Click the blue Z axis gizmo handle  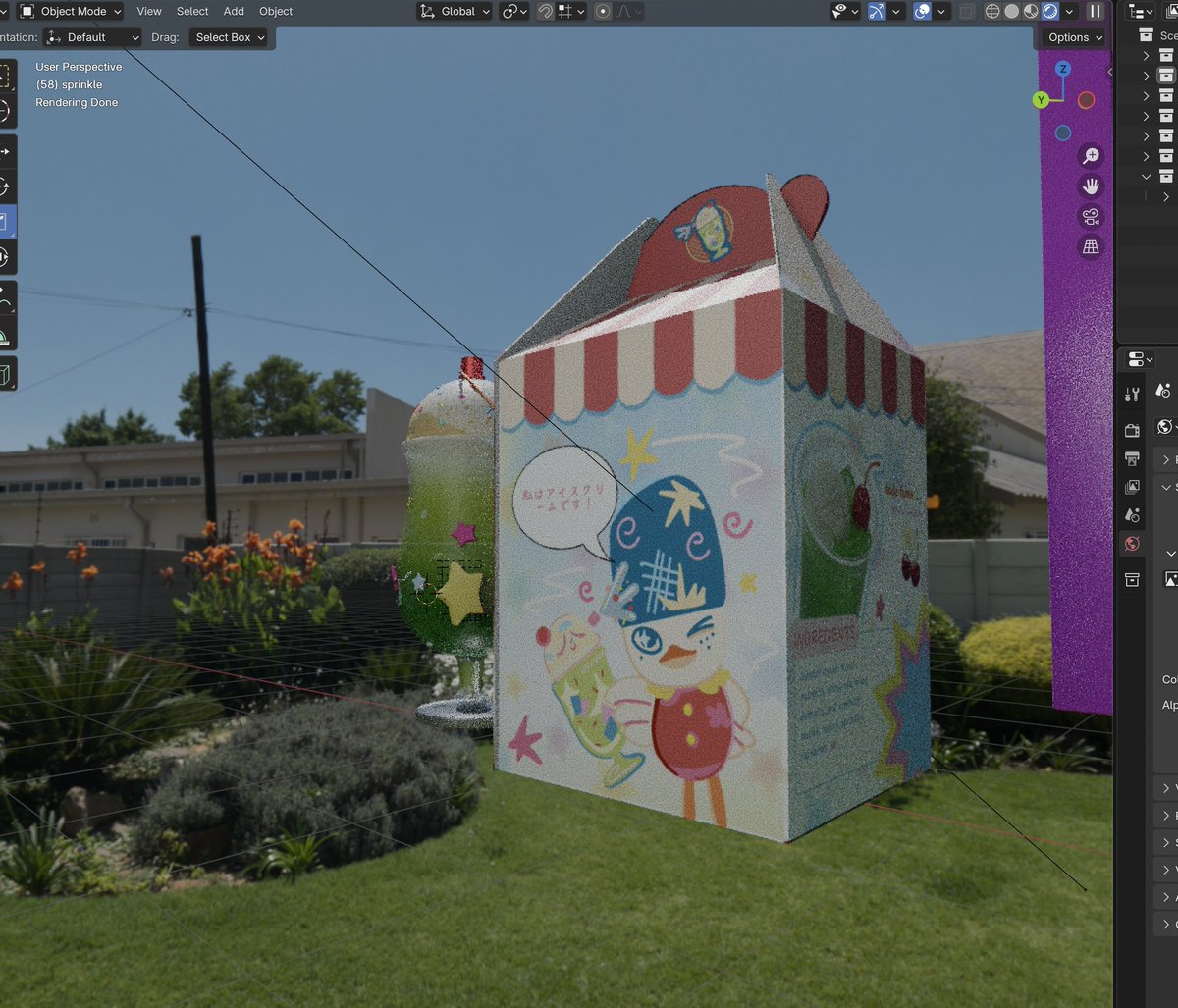pos(1063,69)
